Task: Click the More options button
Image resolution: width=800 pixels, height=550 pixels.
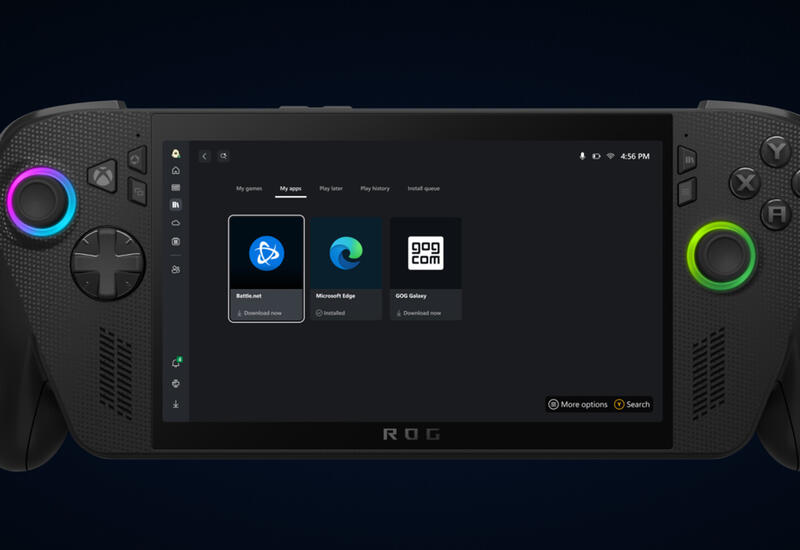Action: 578,404
